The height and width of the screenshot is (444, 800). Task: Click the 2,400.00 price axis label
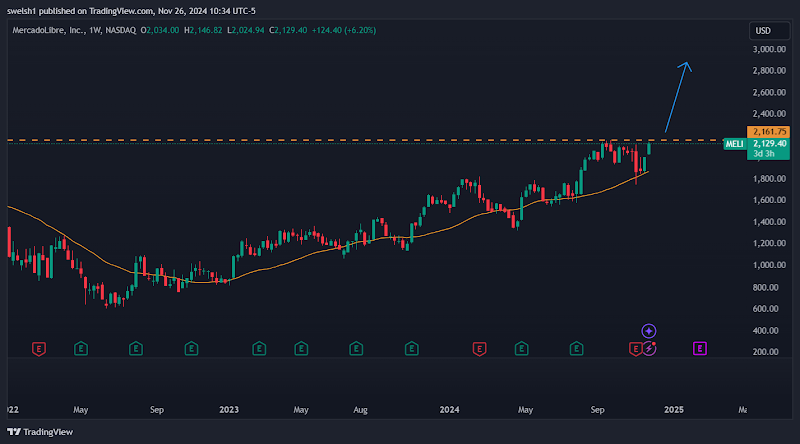click(769, 114)
